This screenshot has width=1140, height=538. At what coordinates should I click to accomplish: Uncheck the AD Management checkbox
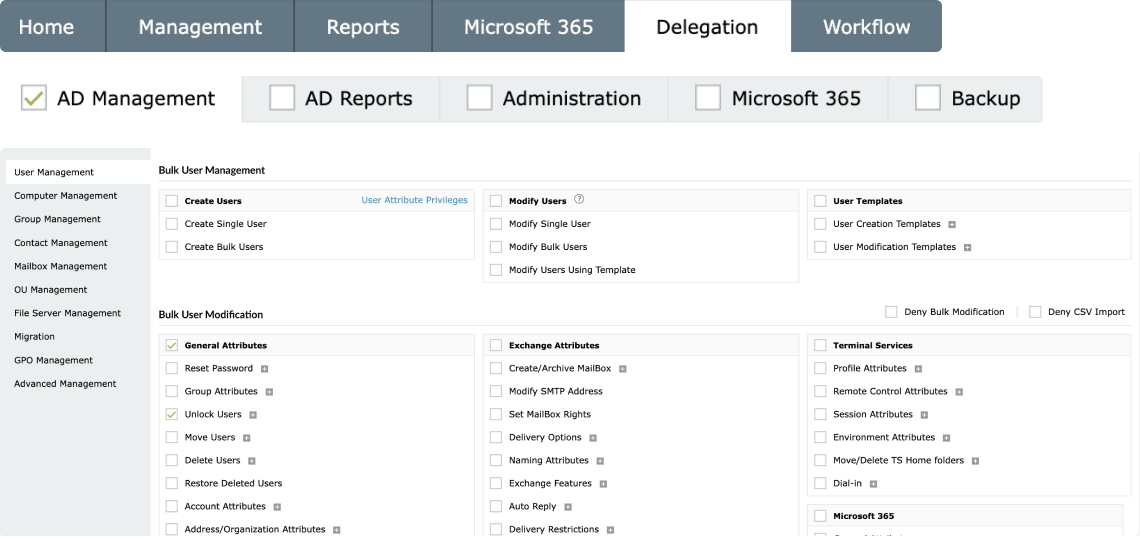tap(34, 98)
